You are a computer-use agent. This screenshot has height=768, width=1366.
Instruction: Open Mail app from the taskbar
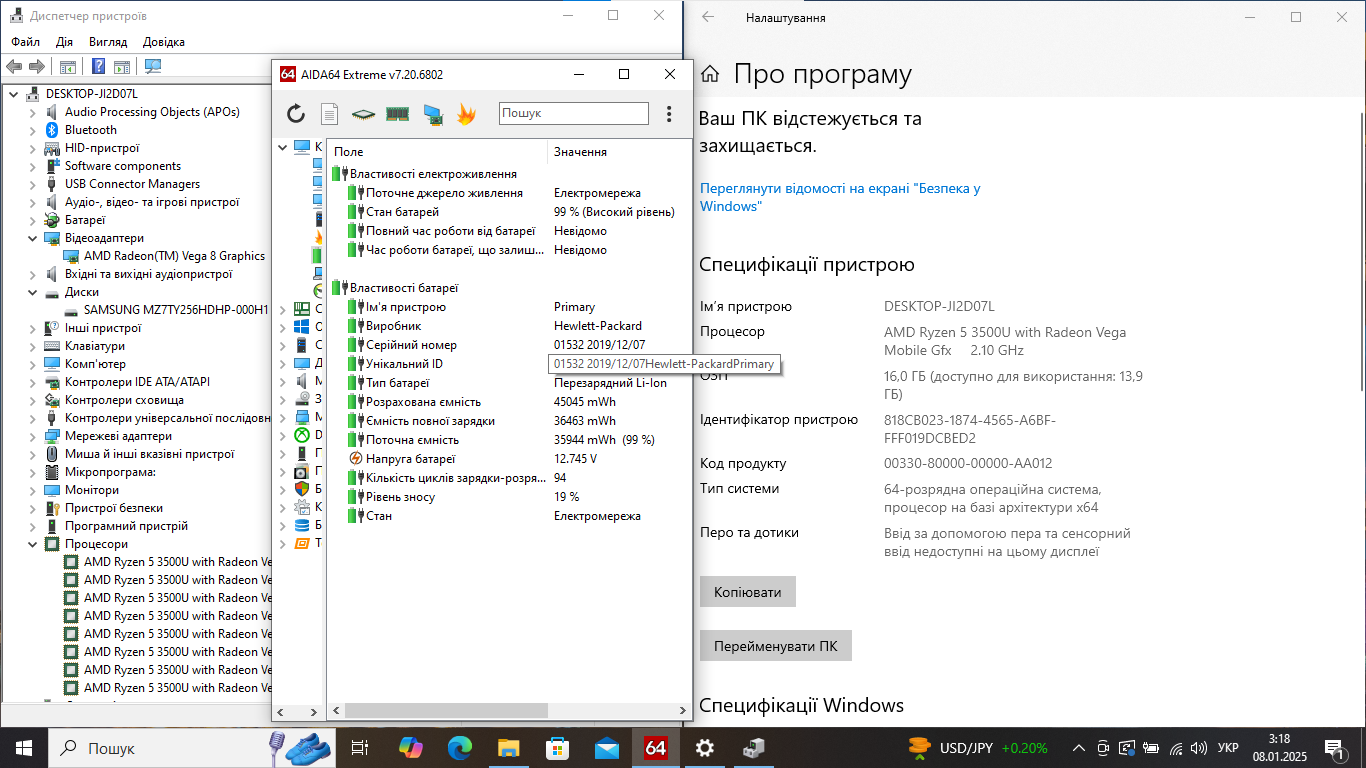click(607, 747)
